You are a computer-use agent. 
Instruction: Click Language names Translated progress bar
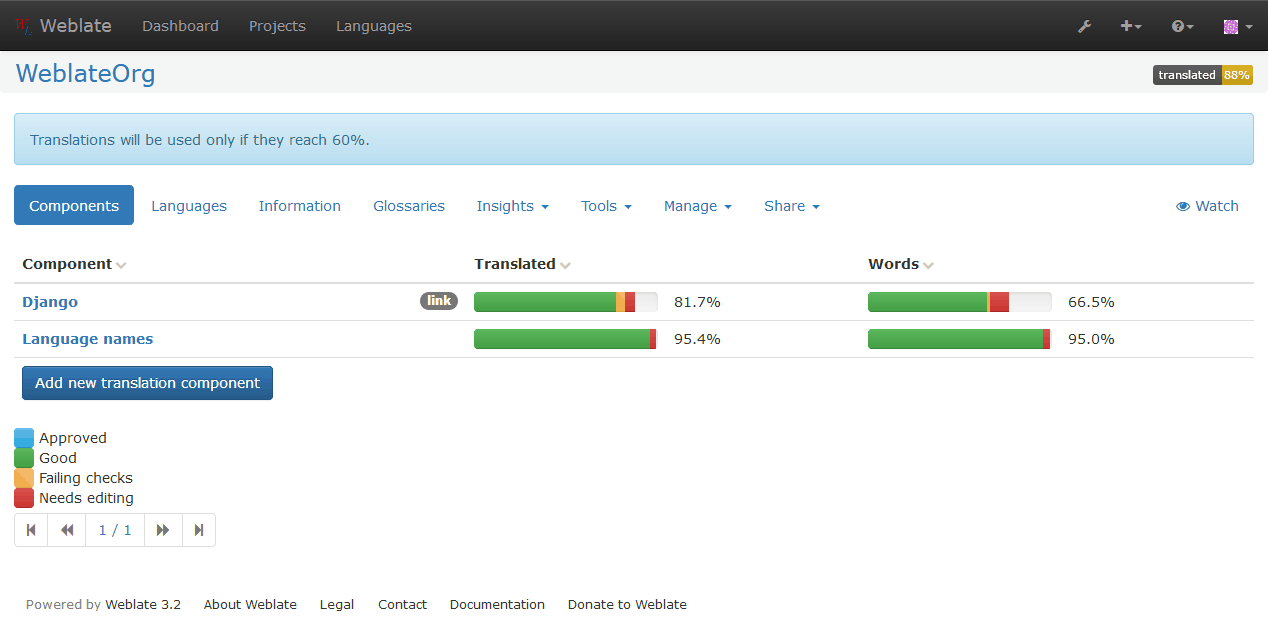pos(566,339)
